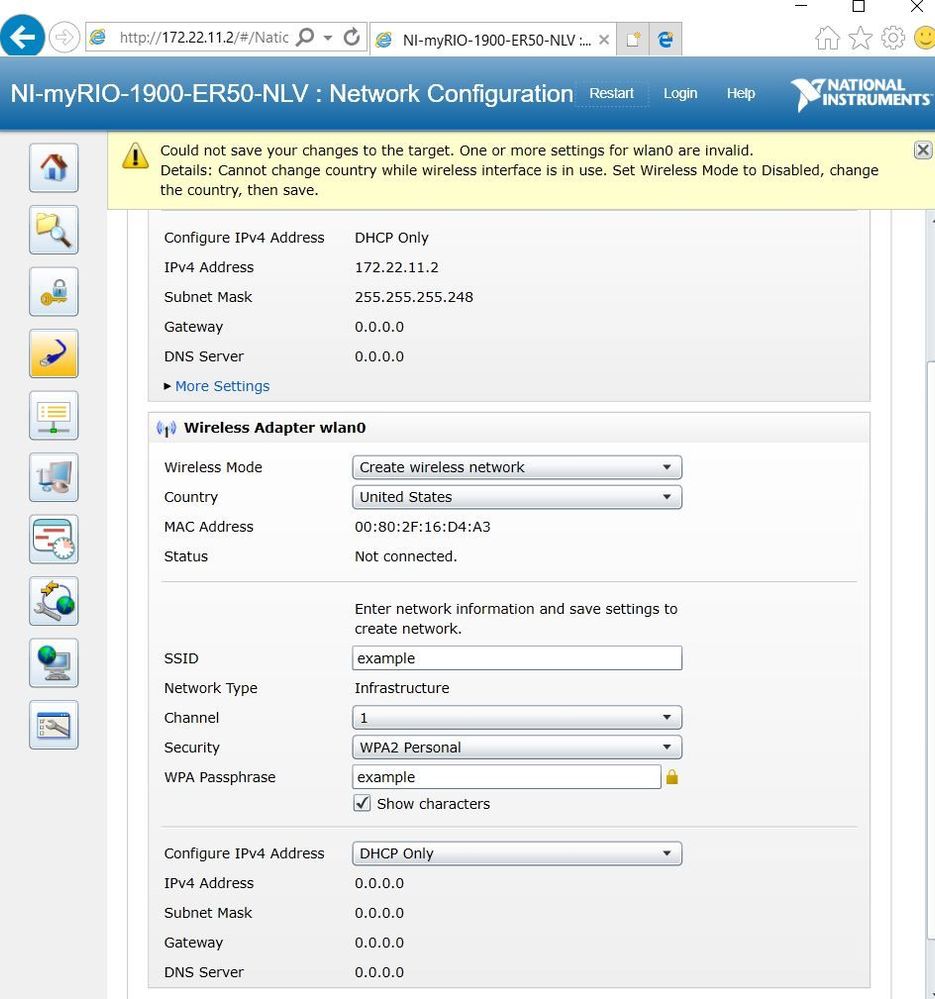Open the network list sidebar icon
935x999 pixels.
point(54,415)
